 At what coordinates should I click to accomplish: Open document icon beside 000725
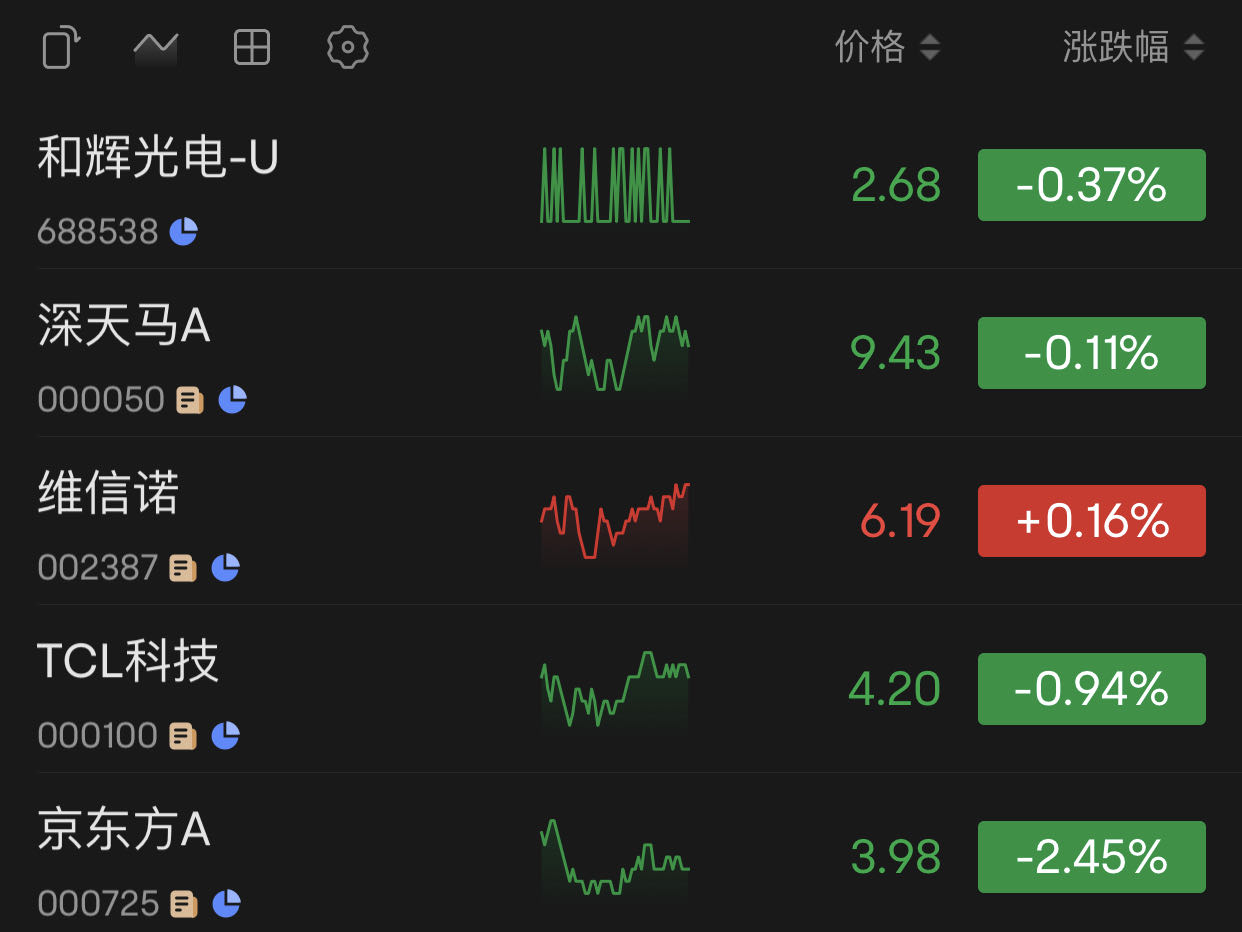coord(182,903)
